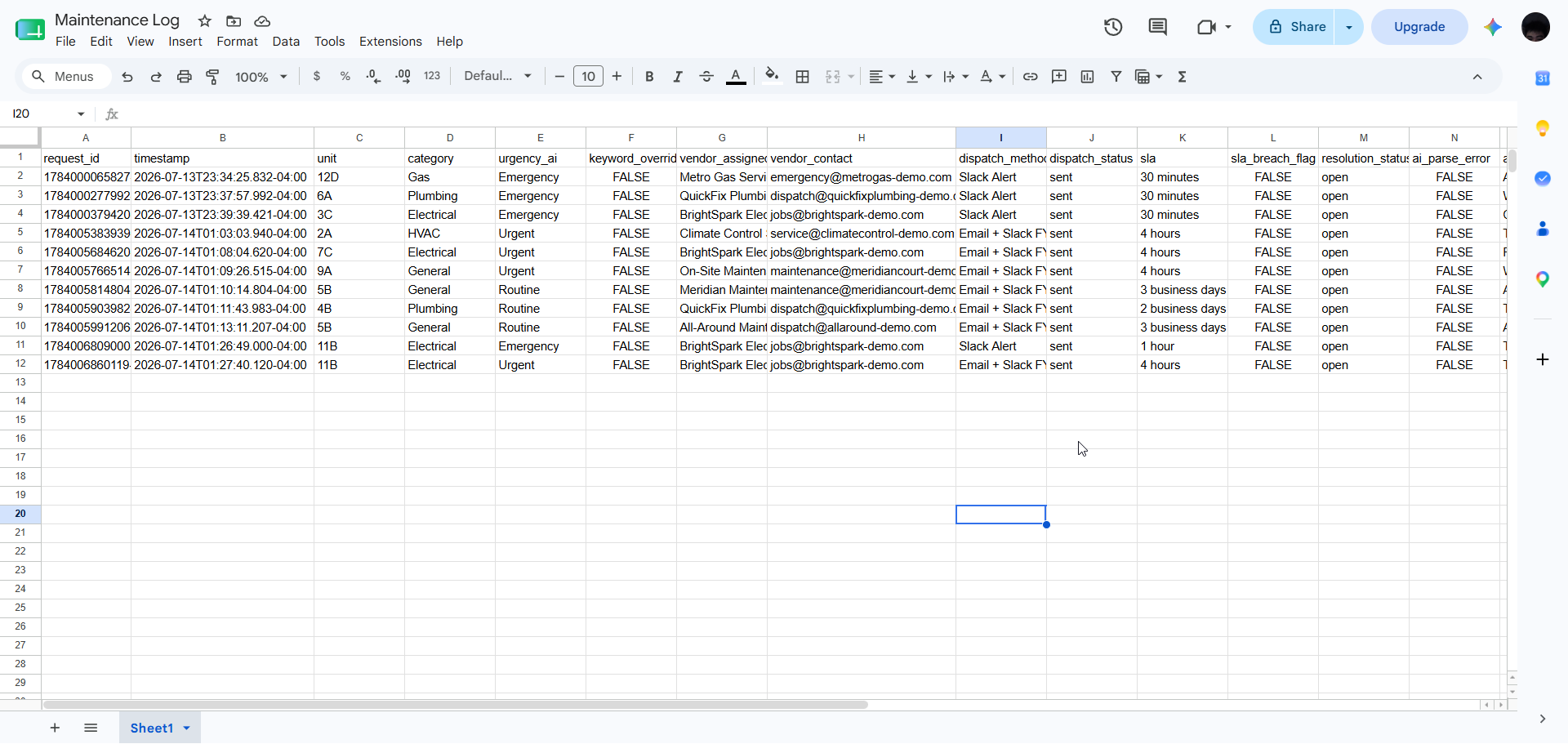This screenshot has height=744, width=1568.
Task: Insert a comment from the toolbar
Action: click(x=1059, y=77)
